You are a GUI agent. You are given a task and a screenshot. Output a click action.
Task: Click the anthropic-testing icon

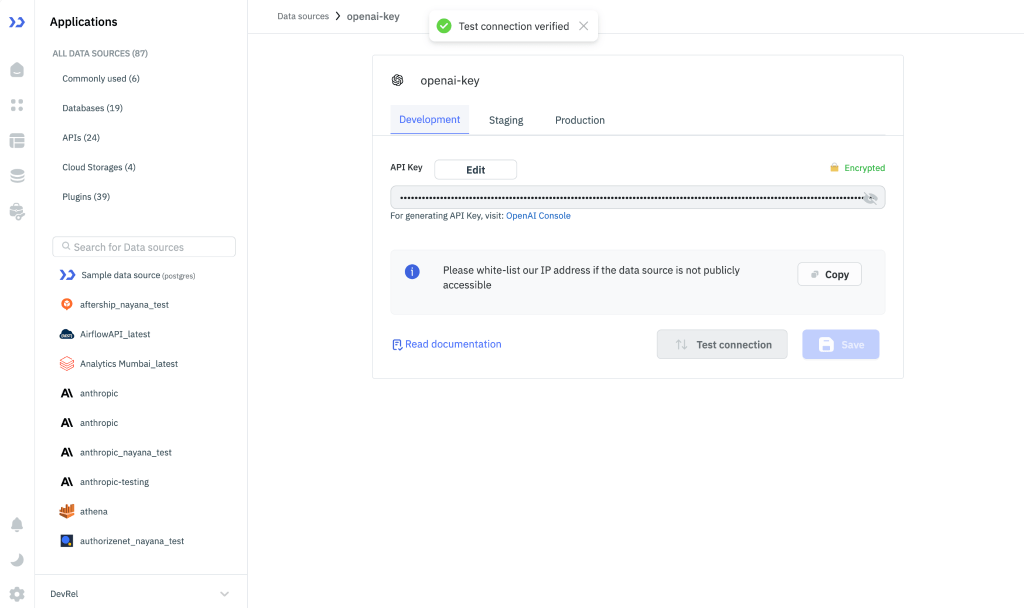coord(67,482)
